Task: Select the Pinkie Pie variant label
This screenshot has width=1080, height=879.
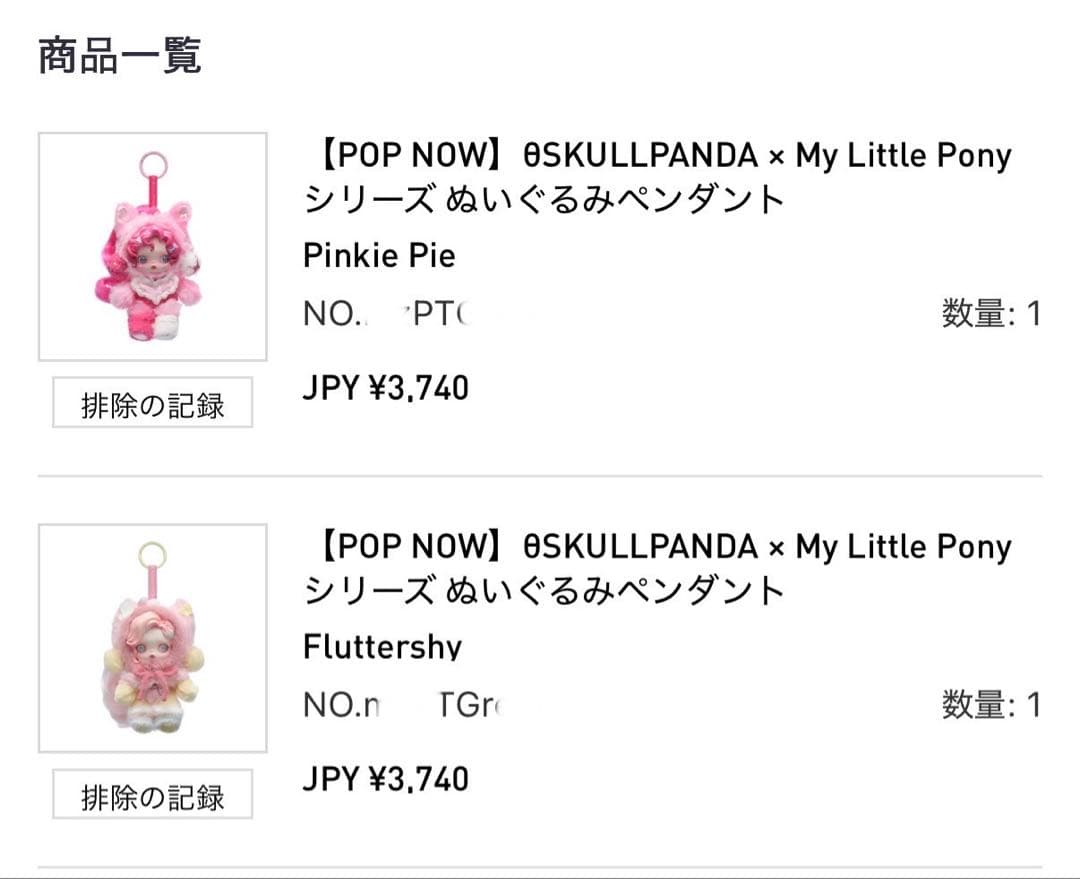Action: 378,256
